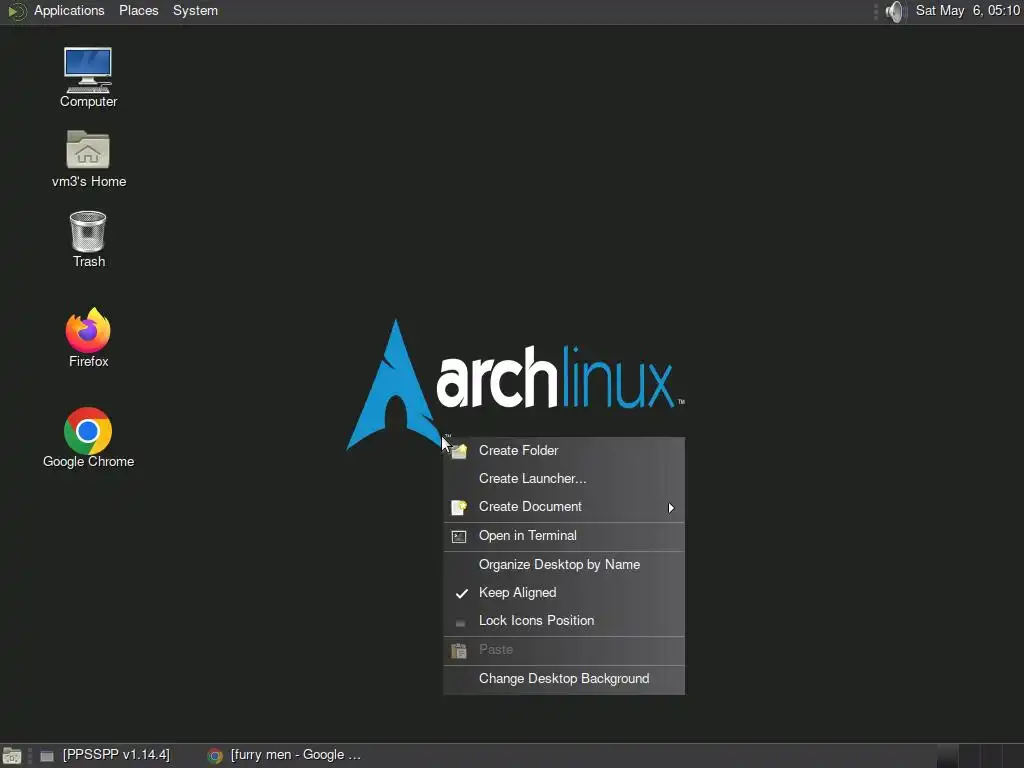Choose Create Launcher... from context menu
Image resolution: width=1024 pixels, height=768 pixels.
coord(564,479)
